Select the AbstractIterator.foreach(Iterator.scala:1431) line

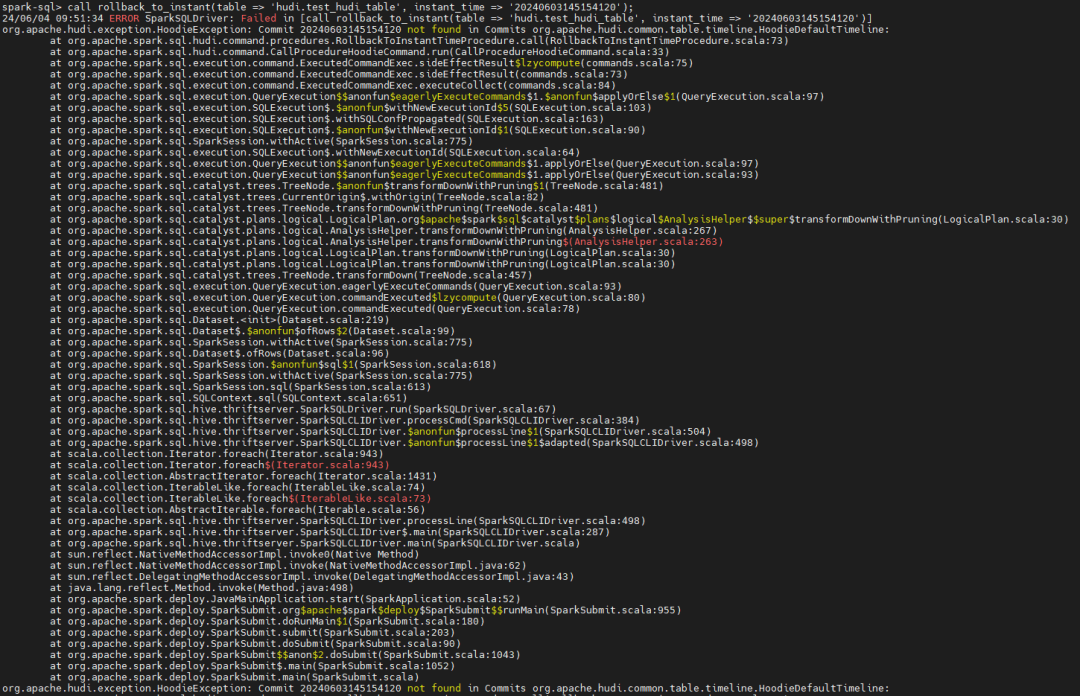pyautogui.click(x=243, y=476)
